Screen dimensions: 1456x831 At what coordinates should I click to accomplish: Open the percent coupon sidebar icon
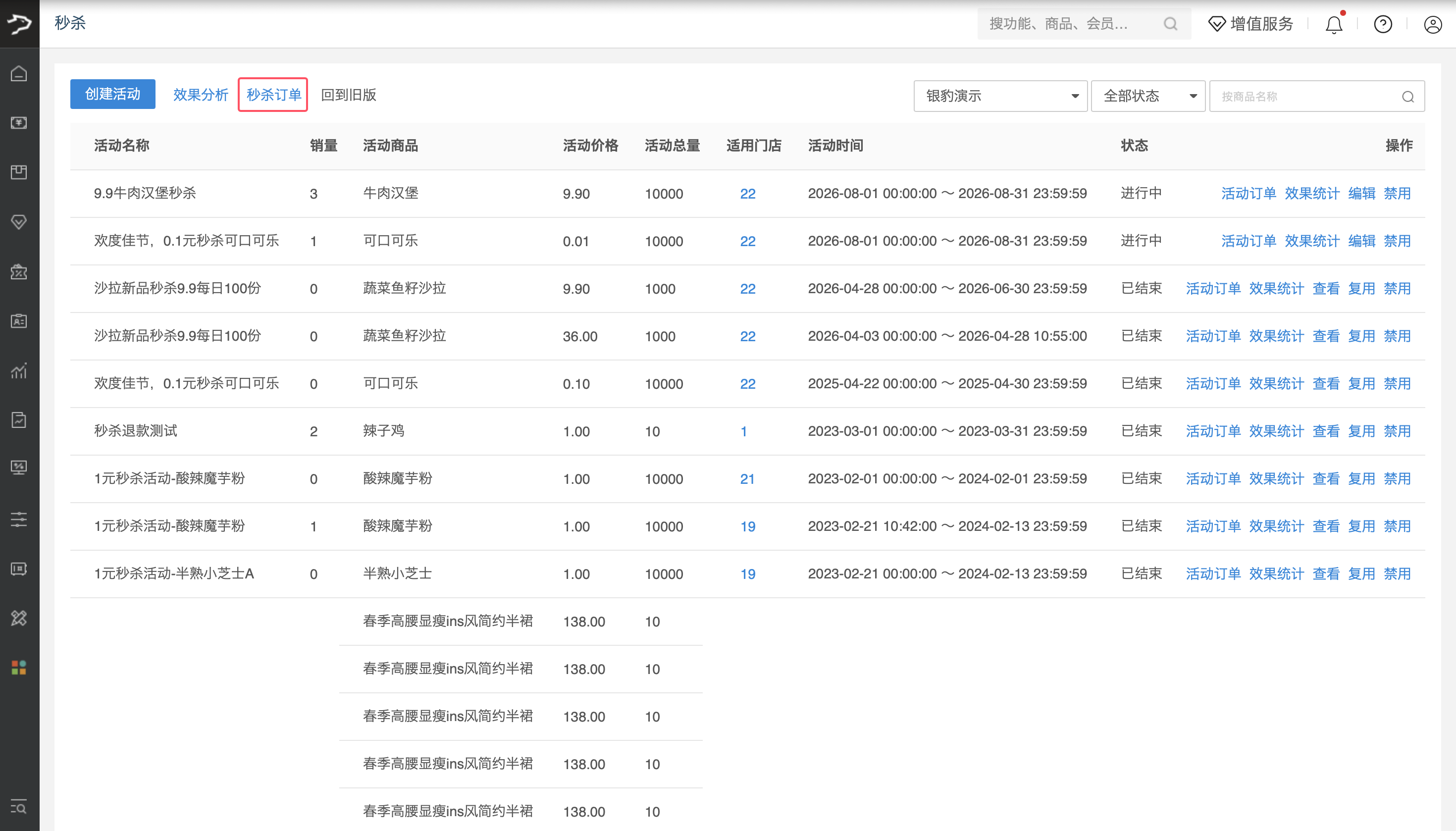[19, 272]
